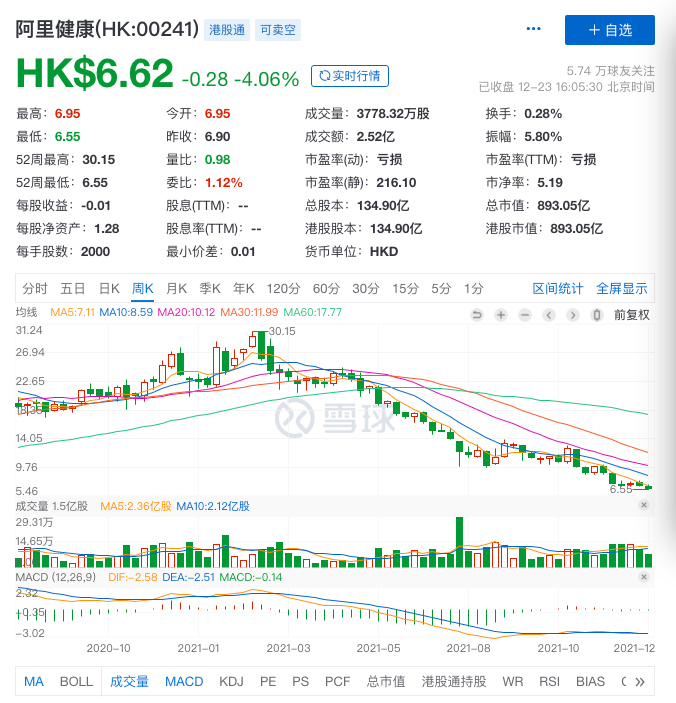The image size is (676, 703).
Task: Toggle the PE indicator
Action: [x=268, y=681]
